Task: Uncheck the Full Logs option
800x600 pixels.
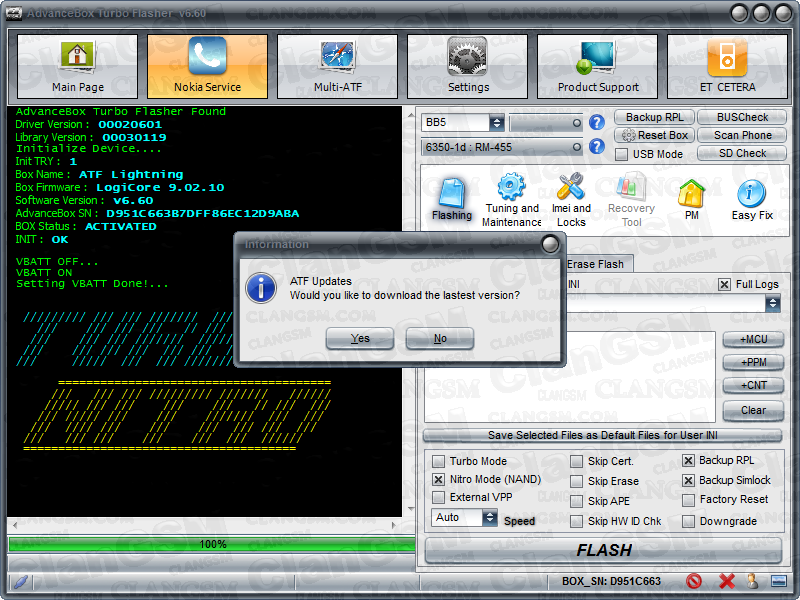Action: coord(724,284)
